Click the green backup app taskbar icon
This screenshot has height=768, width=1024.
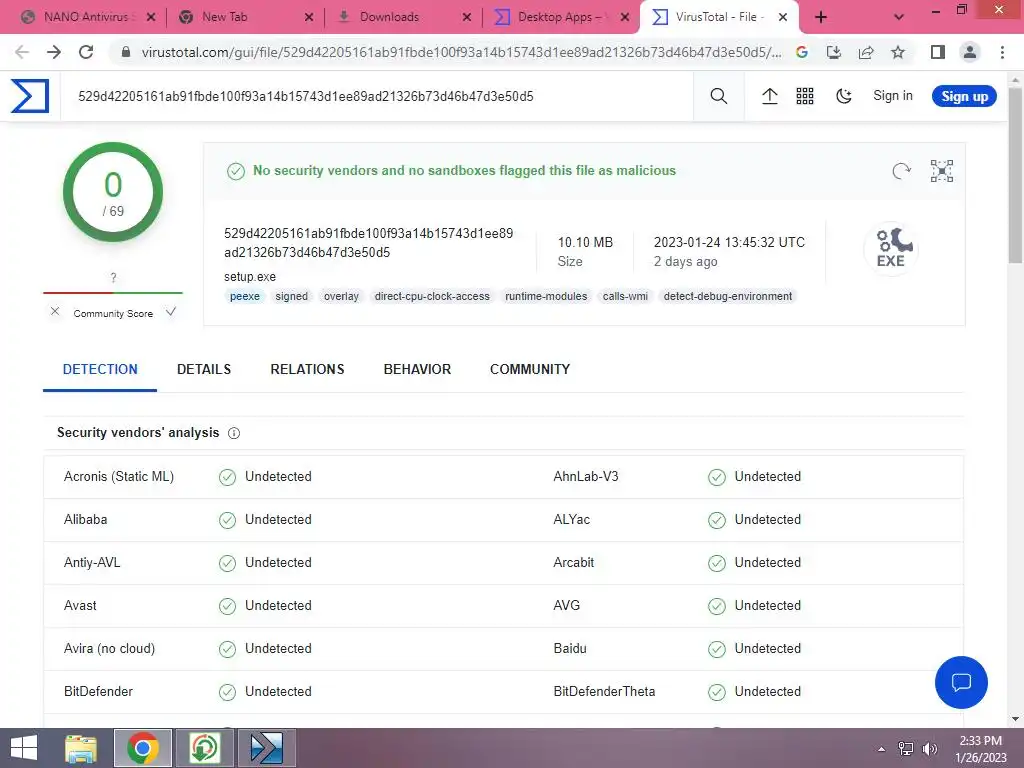click(x=204, y=748)
